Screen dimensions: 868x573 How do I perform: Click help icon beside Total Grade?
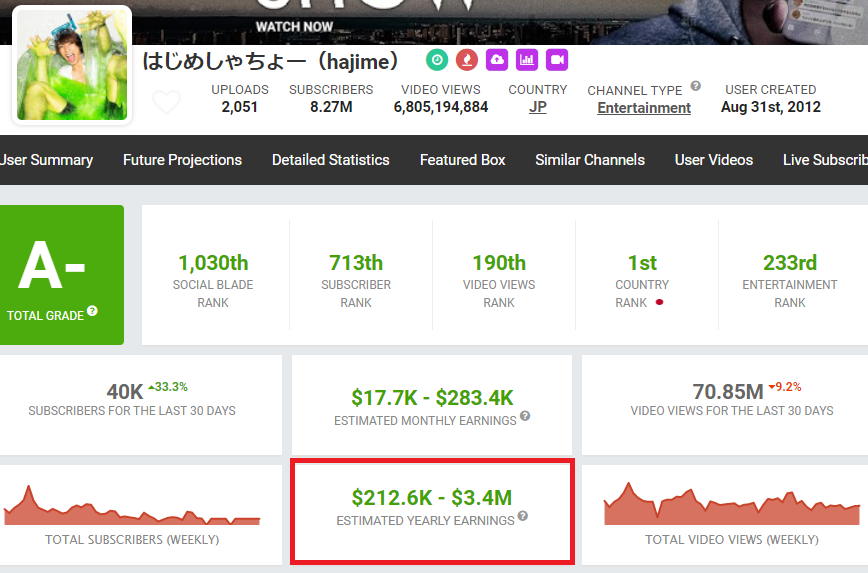tap(92, 311)
